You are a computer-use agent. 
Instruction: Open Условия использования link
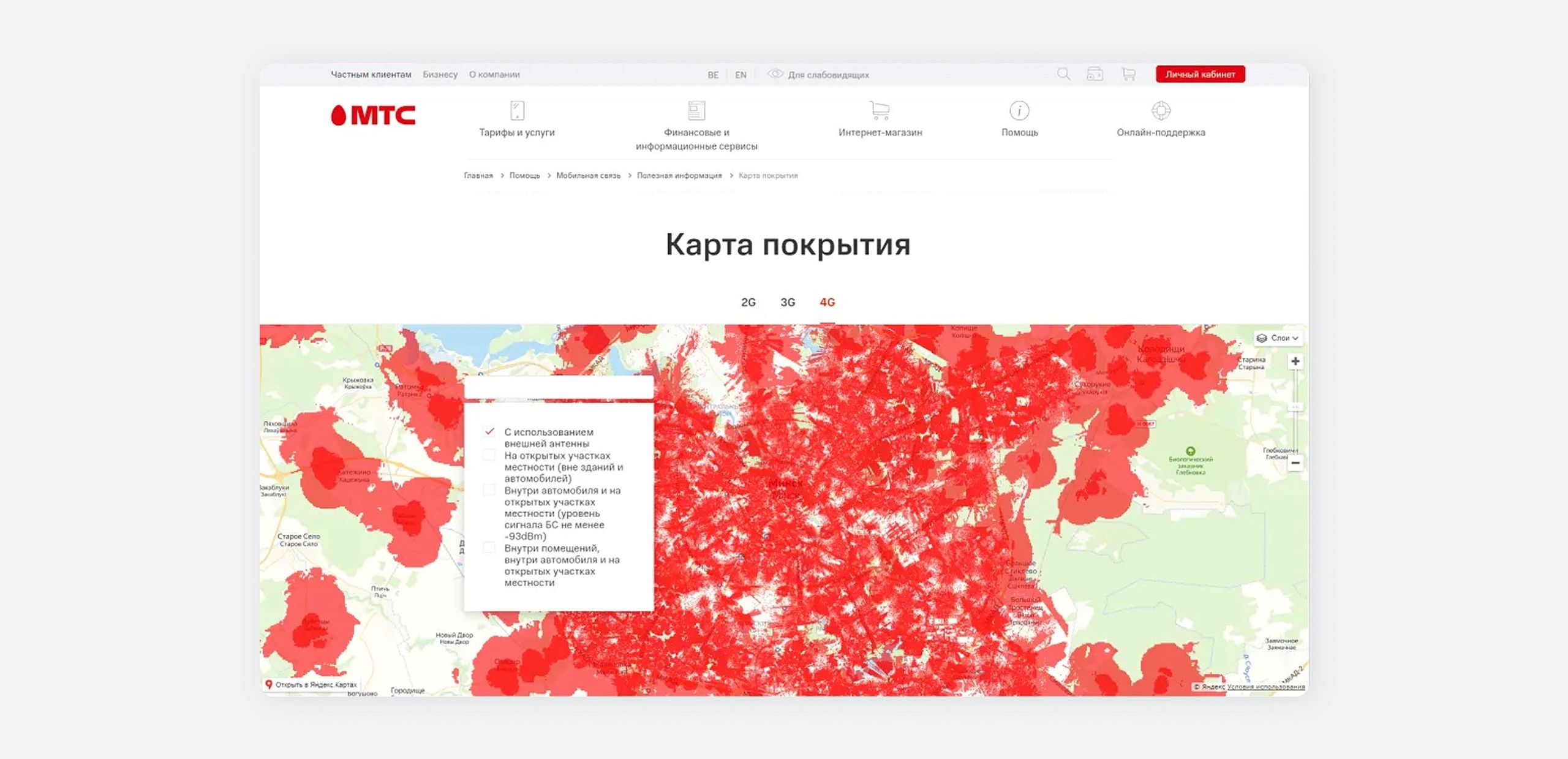tap(1265, 687)
